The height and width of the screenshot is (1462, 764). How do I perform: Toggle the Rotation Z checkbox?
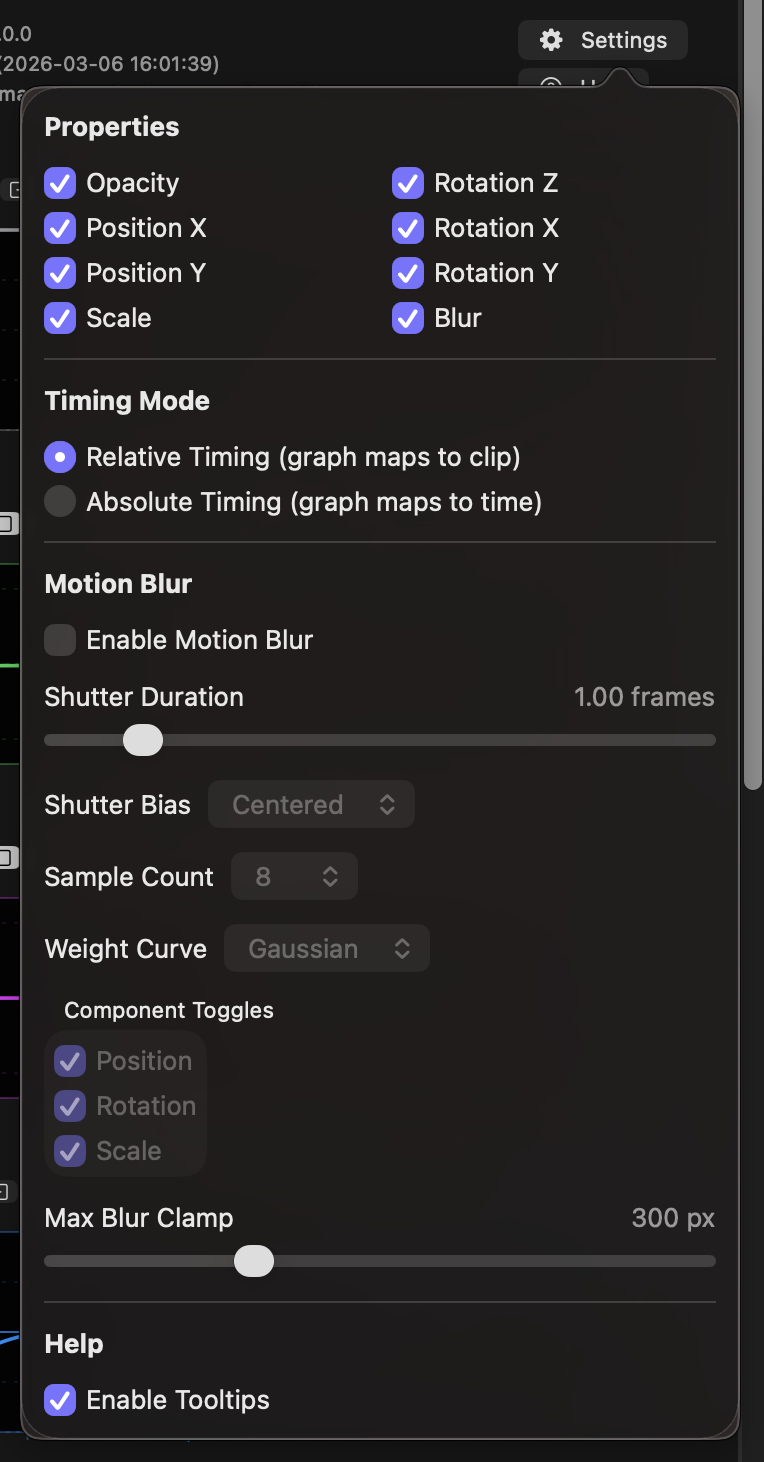tap(408, 183)
